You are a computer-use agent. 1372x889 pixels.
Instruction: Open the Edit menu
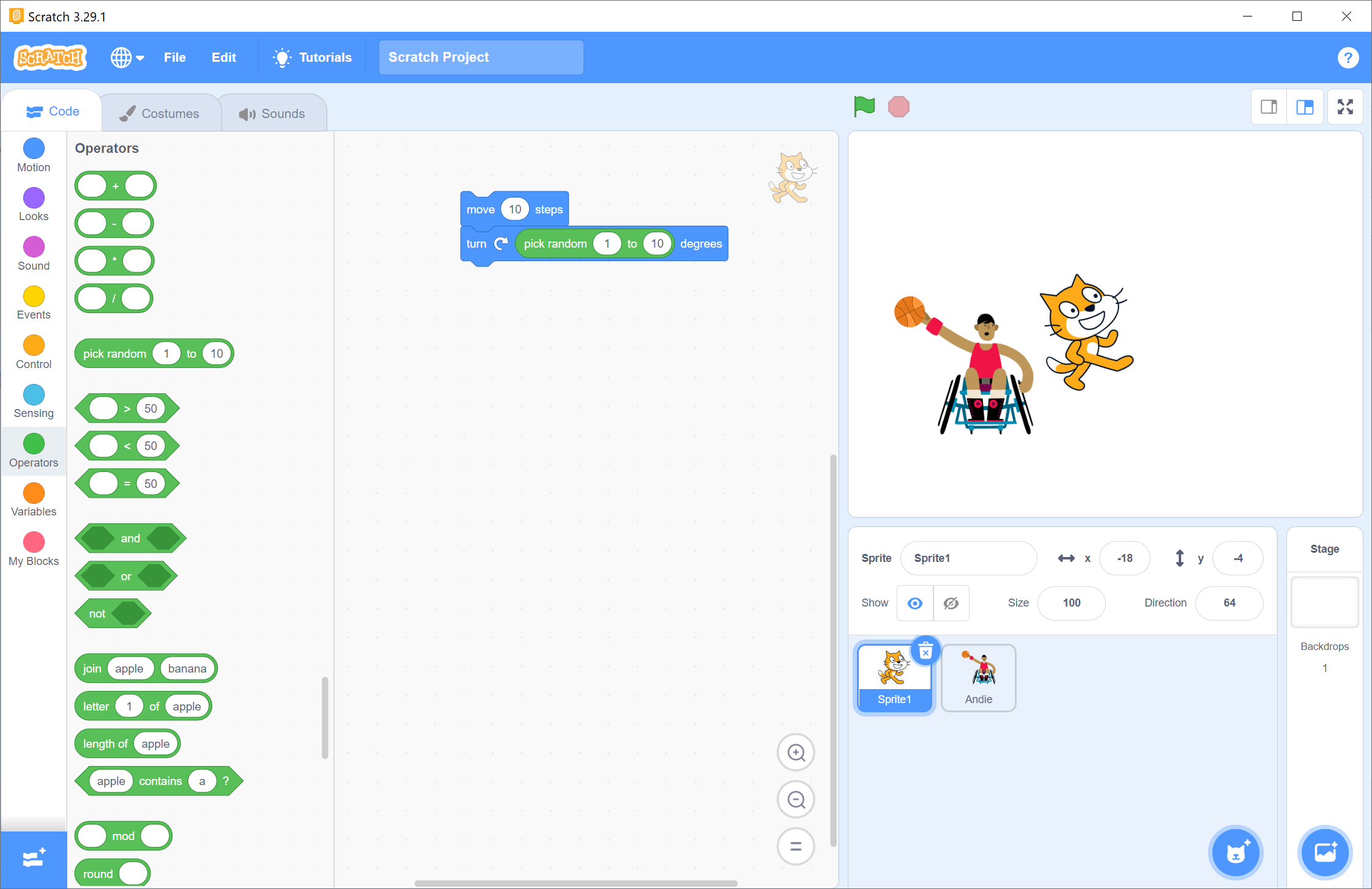[x=223, y=57]
